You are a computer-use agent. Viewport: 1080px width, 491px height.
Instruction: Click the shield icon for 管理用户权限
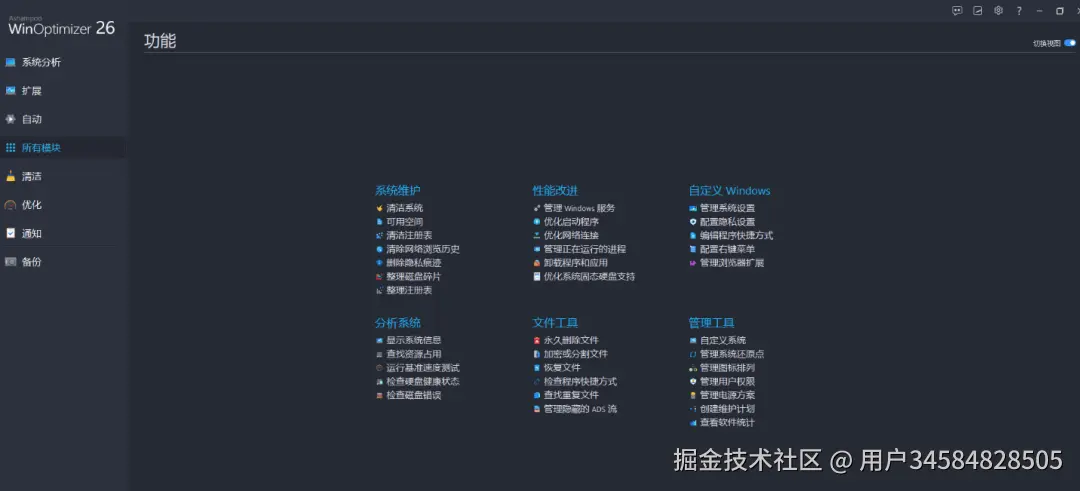[x=693, y=382]
